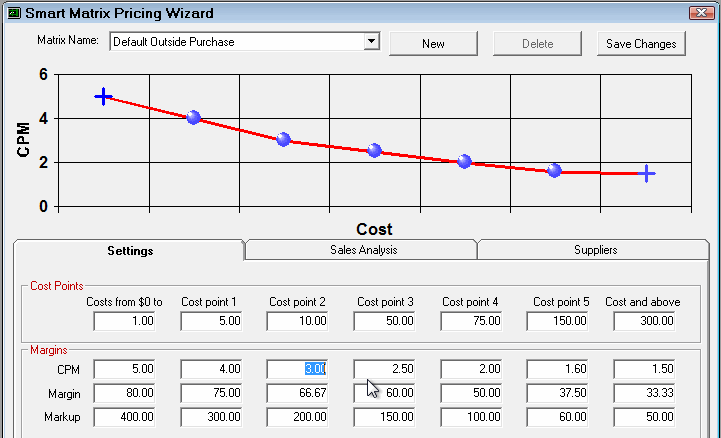Click the Markup row label
The image size is (721, 438).
(x=62, y=417)
